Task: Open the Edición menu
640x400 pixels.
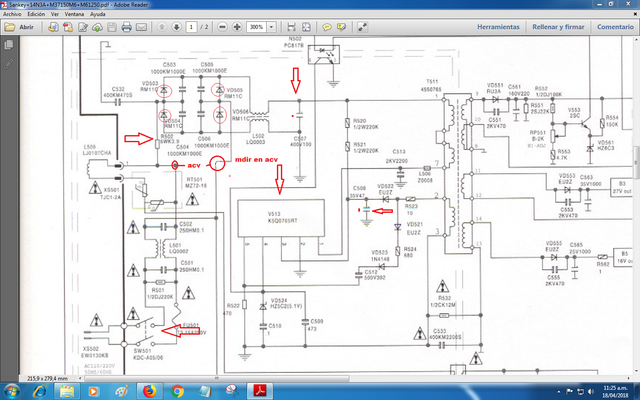Action: [x=36, y=14]
